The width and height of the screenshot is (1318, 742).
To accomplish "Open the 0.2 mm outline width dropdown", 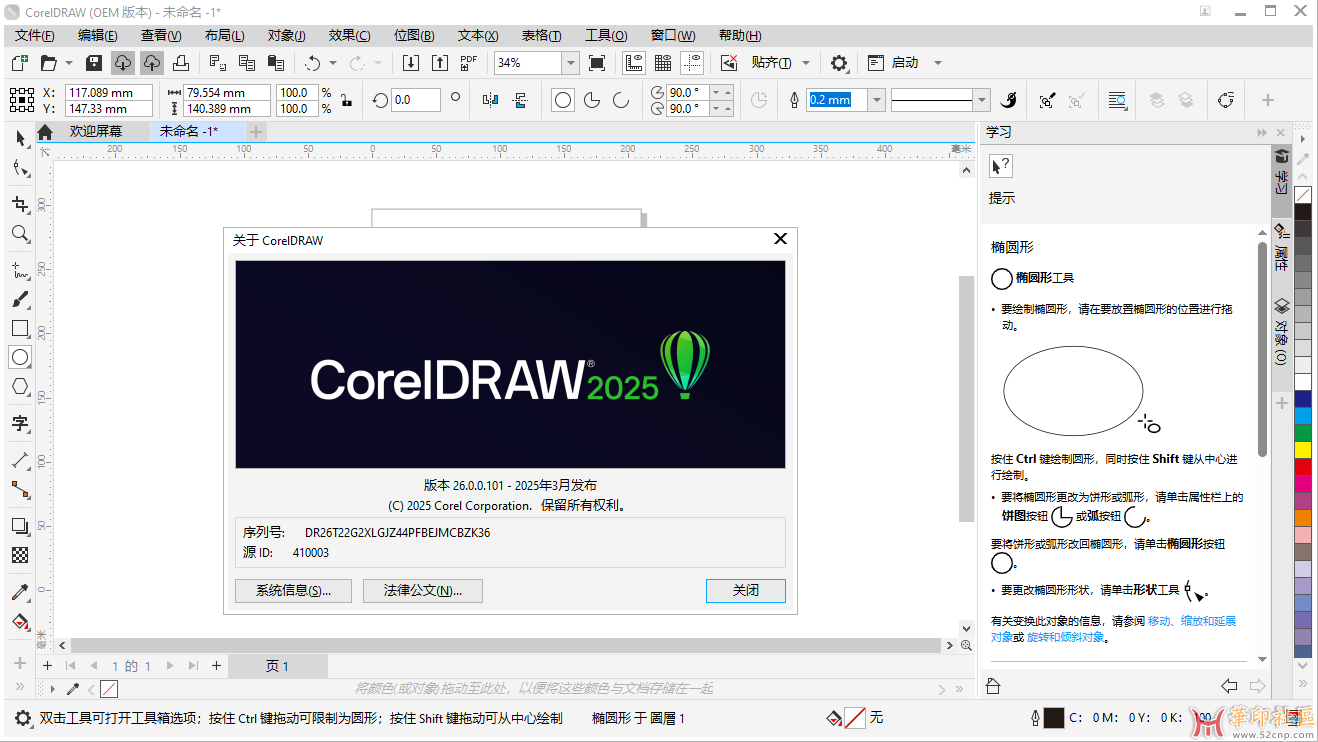I will 877,100.
